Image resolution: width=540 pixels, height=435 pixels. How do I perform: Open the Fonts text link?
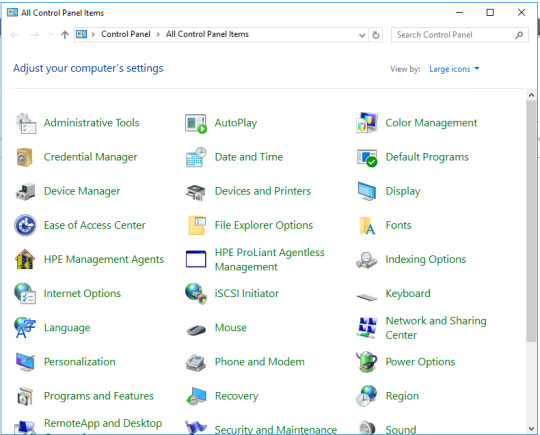[x=398, y=225]
